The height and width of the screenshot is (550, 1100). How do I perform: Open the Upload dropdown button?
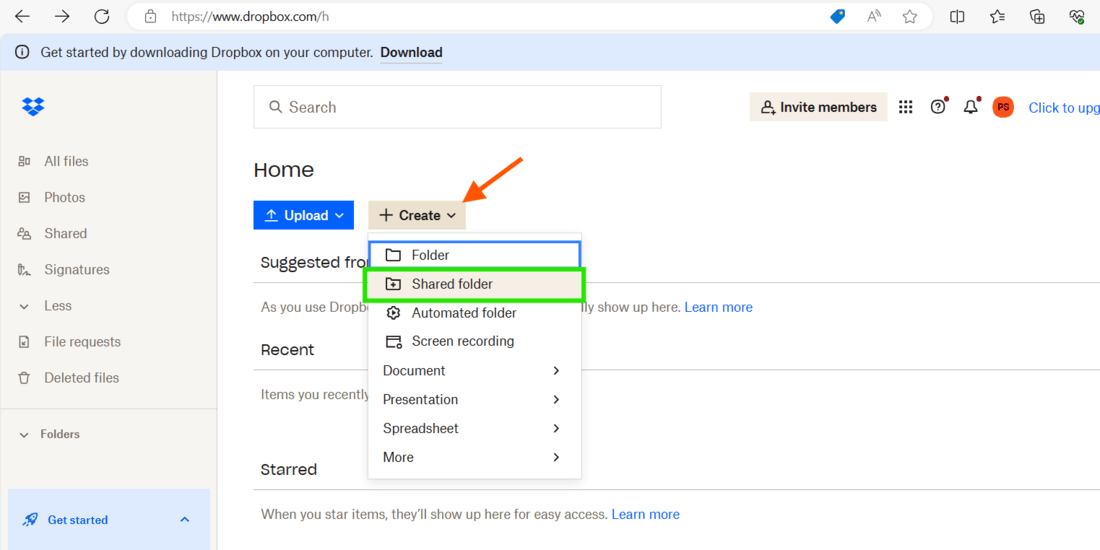point(304,215)
